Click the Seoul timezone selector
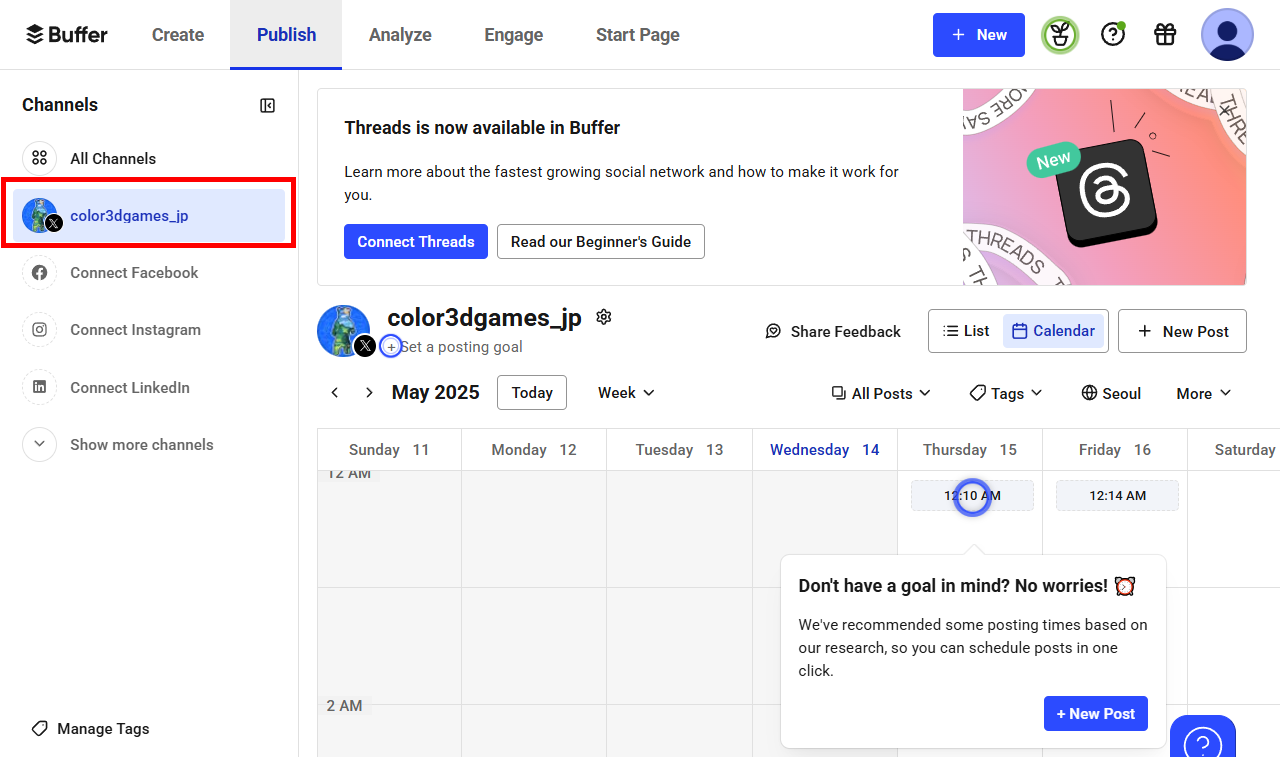Image resolution: width=1280 pixels, height=757 pixels. click(x=1111, y=393)
